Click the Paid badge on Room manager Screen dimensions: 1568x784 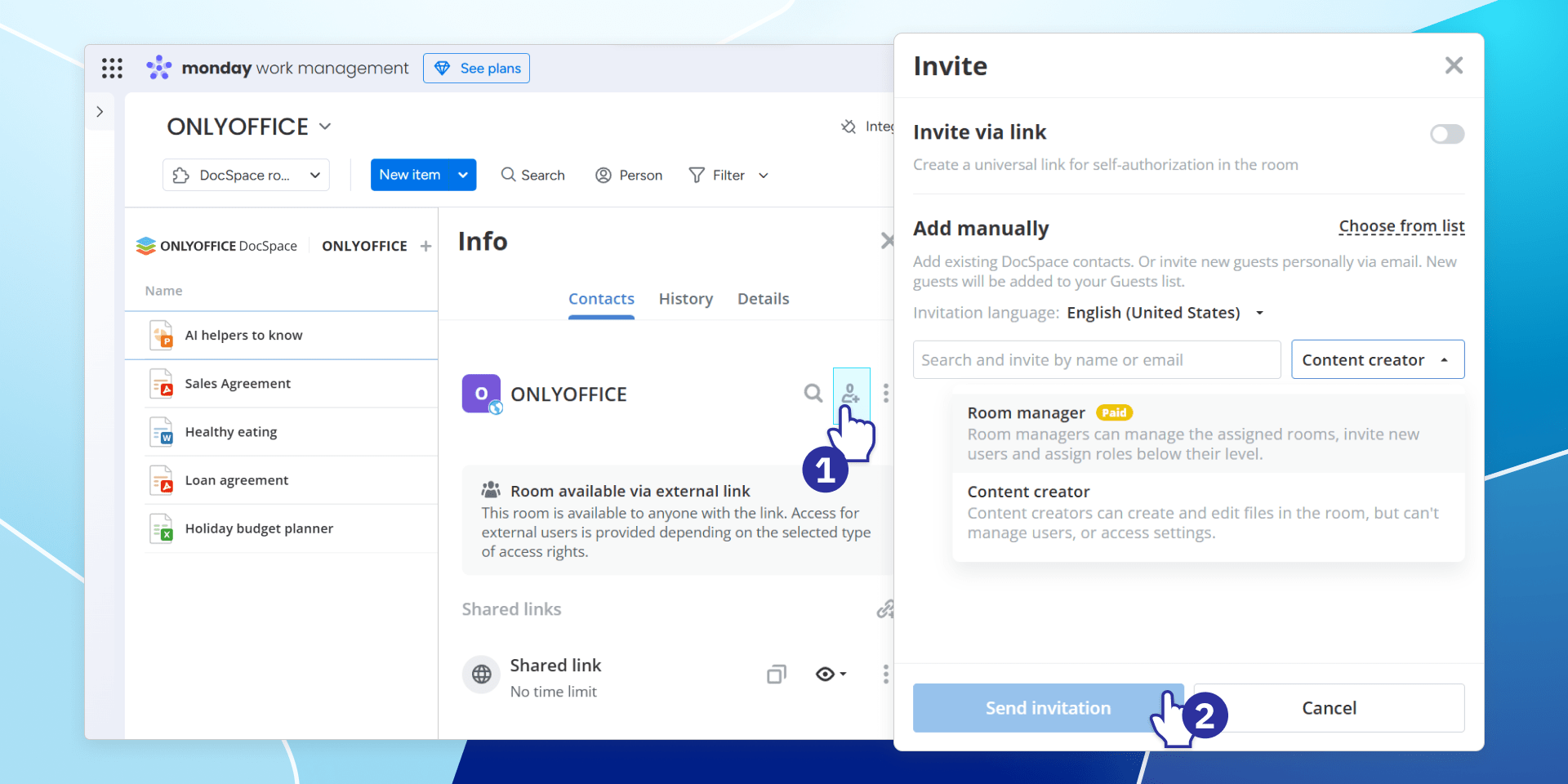(1114, 413)
